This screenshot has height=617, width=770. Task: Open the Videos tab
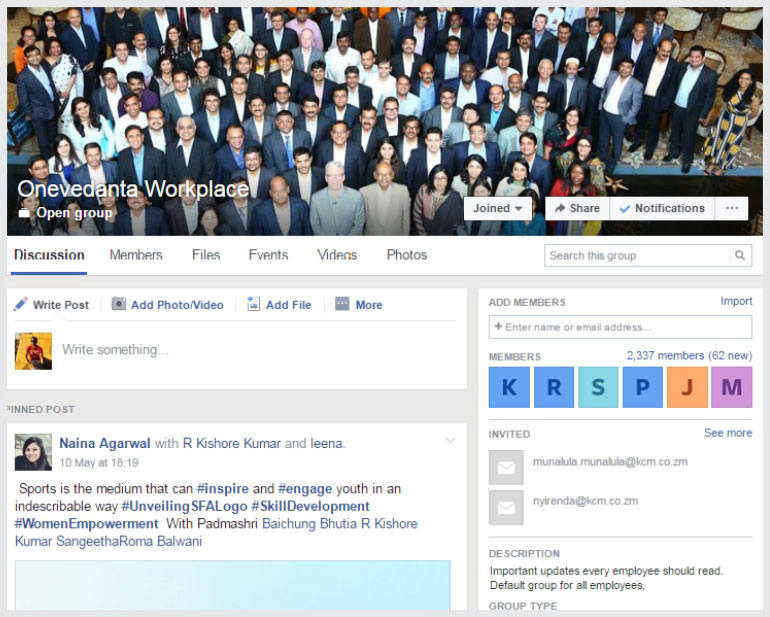click(x=337, y=255)
